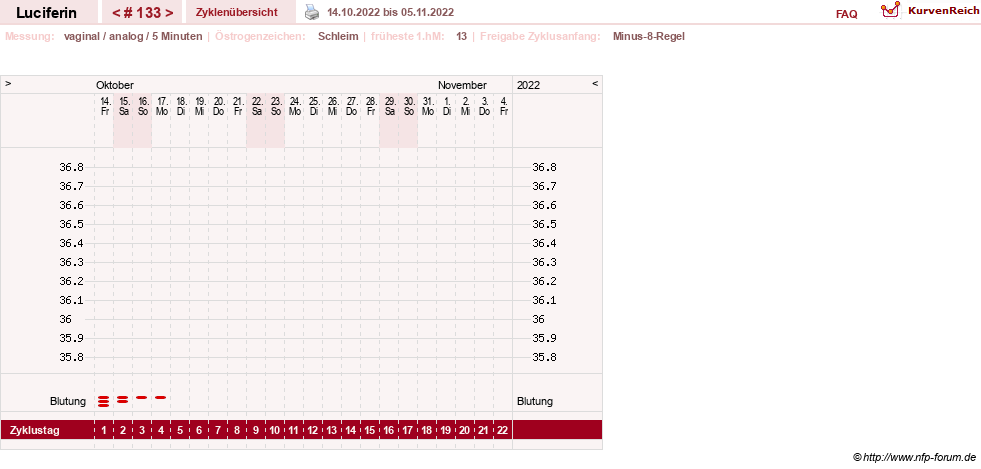
Task: Click the left 36.8 temperature label
Action: click(71, 168)
